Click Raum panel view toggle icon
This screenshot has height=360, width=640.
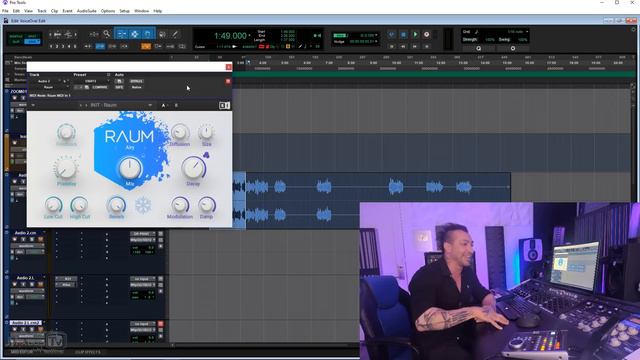click(x=224, y=105)
